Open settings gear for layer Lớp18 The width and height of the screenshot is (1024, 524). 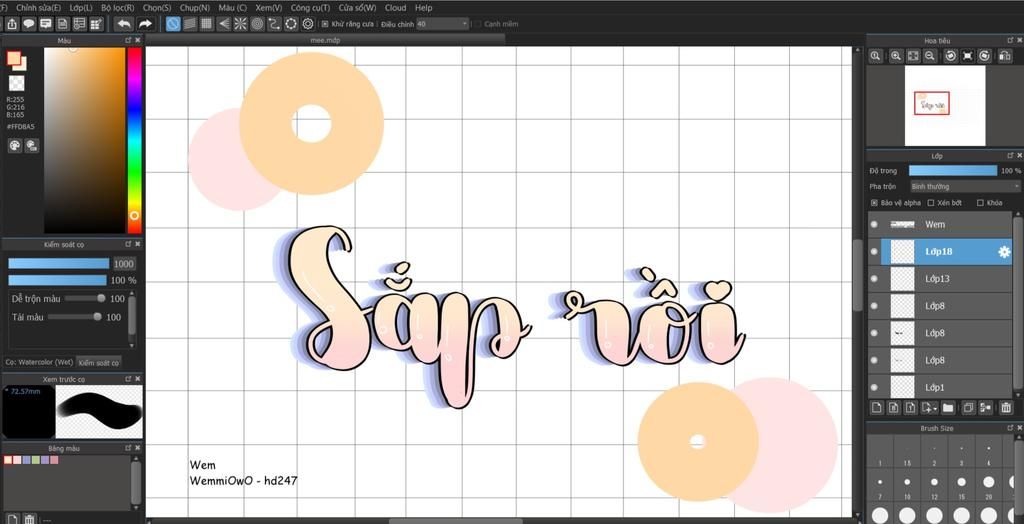(1004, 252)
